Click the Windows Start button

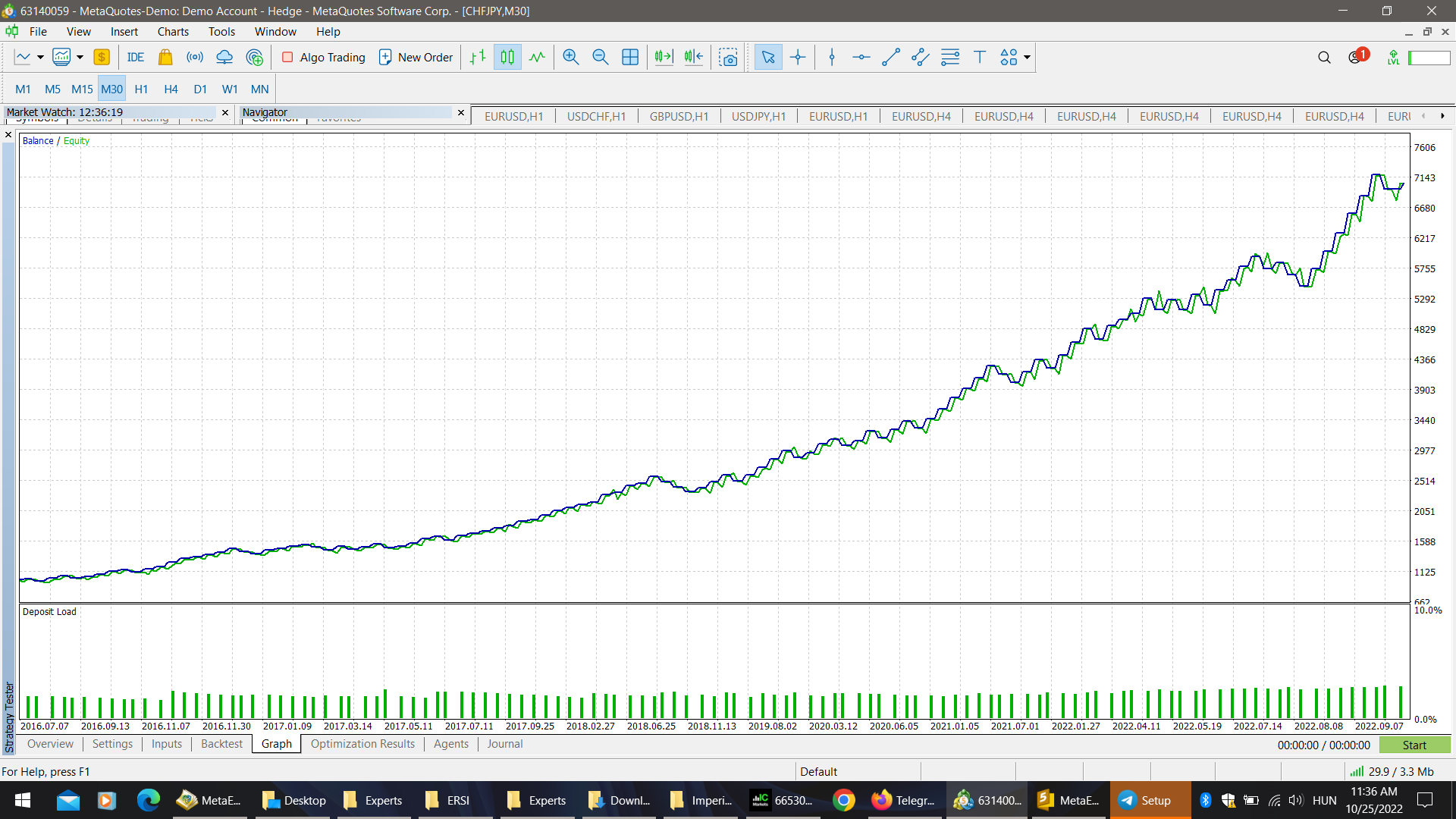point(22,800)
